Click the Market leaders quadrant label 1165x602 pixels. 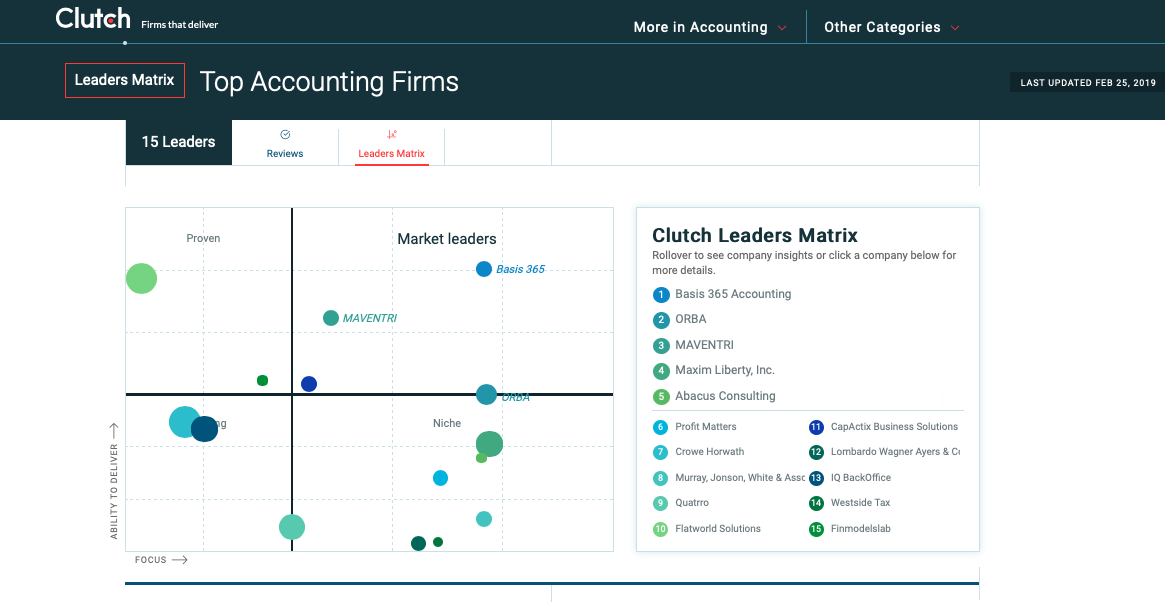(447, 239)
